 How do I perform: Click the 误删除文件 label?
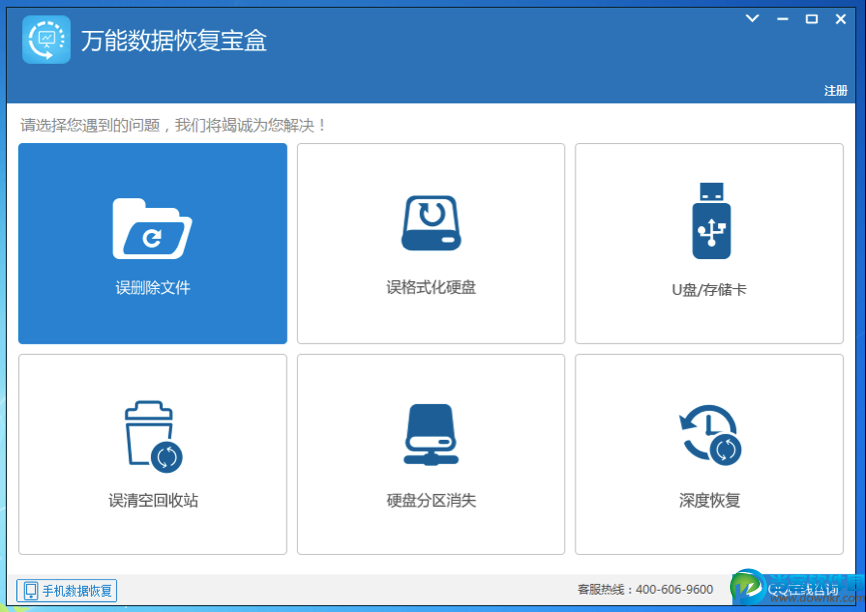click(x=153, y=288)
